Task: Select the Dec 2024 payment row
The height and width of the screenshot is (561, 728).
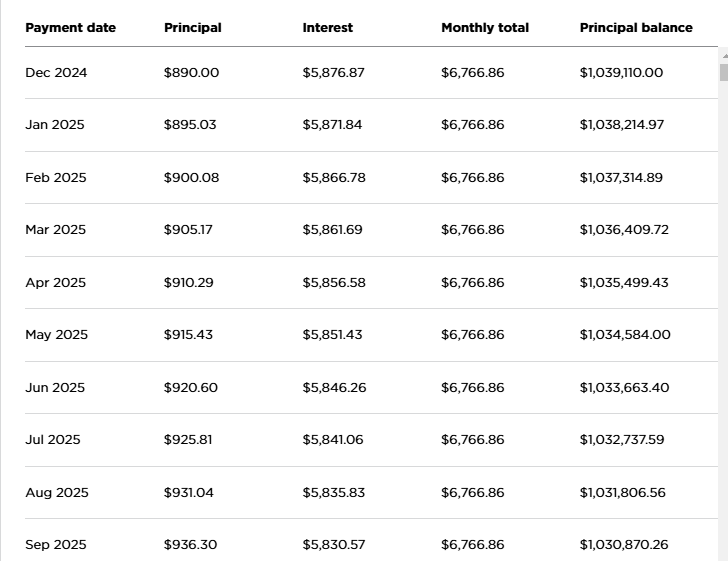Action: click(x=371, y=72)
